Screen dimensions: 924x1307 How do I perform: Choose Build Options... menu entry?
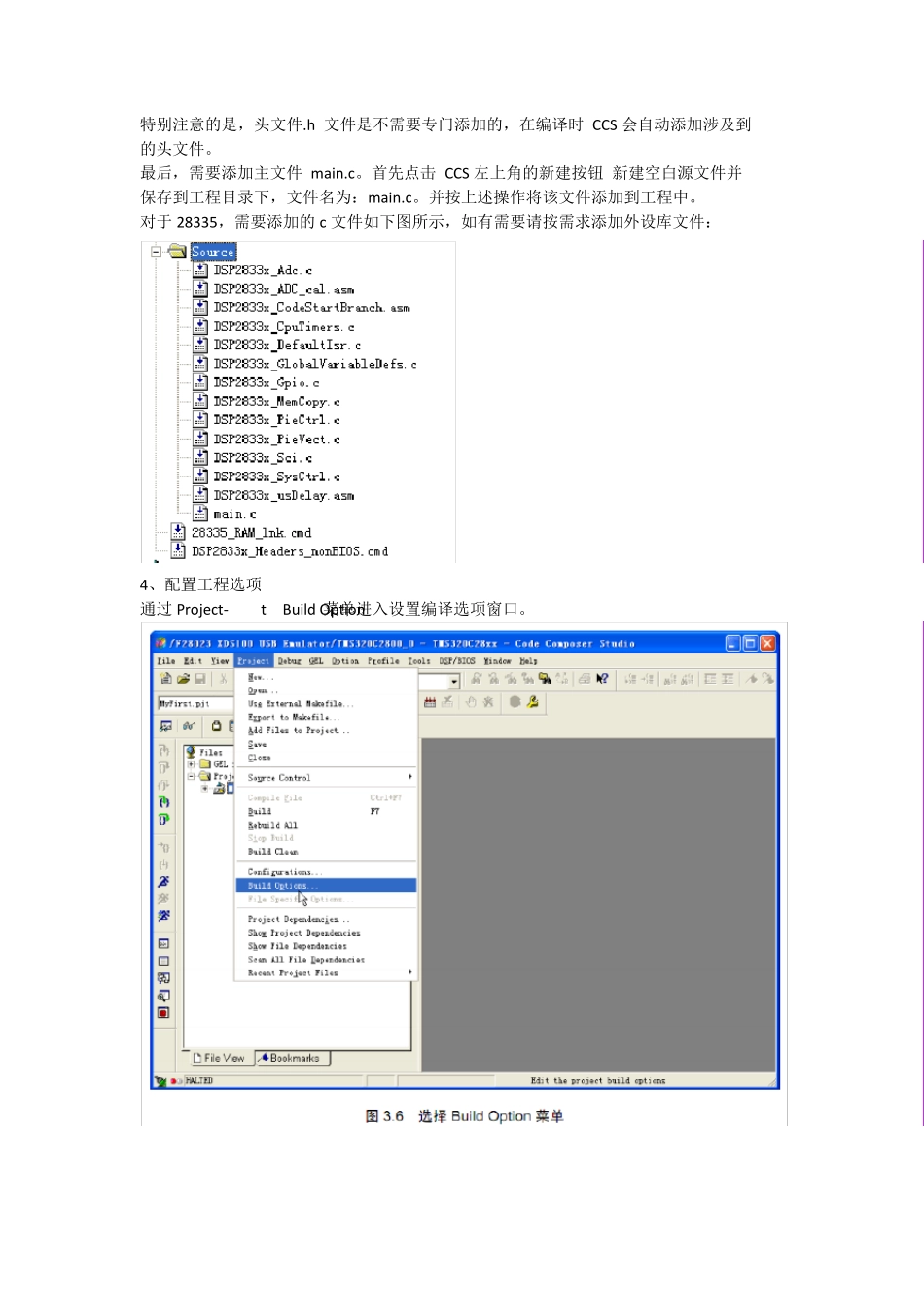pos(326,886)
